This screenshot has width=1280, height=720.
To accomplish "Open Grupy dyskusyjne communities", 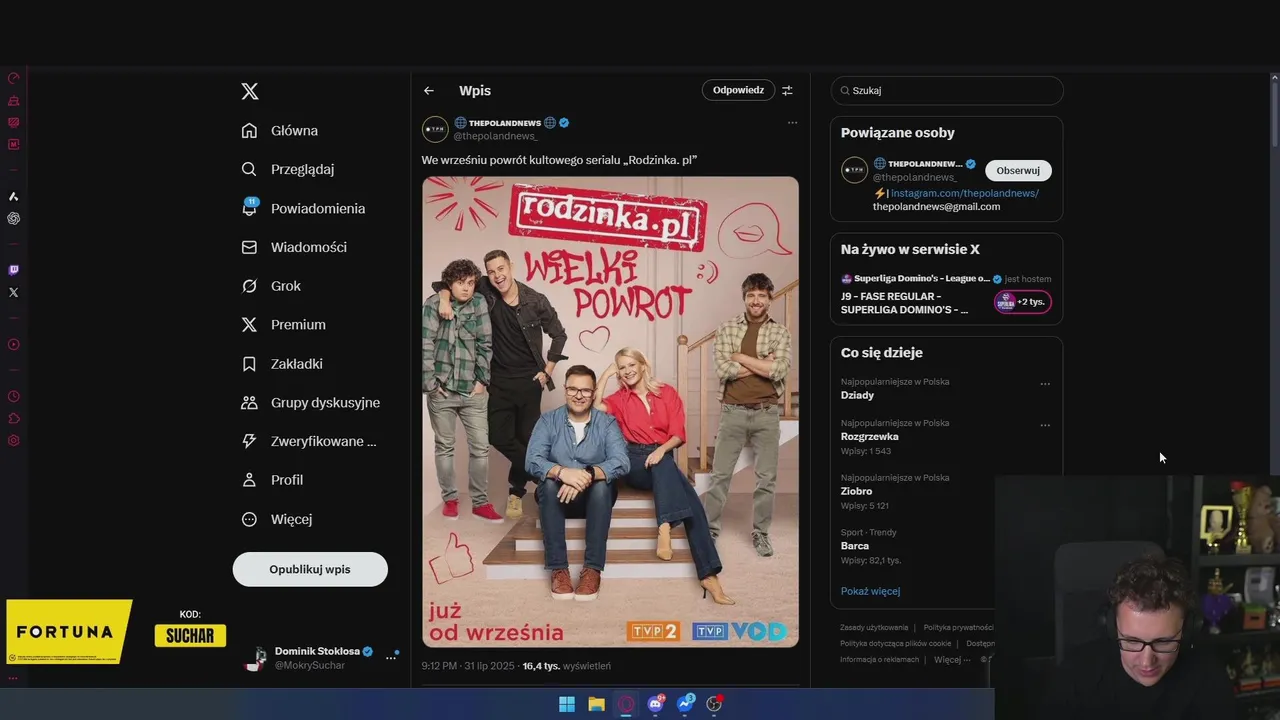I will (x=311, y=403).
